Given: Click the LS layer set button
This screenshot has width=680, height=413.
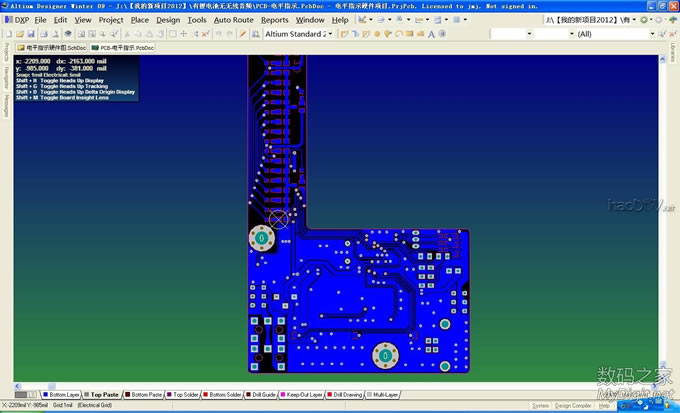Looking at the screenshot, I should (31, 395).
